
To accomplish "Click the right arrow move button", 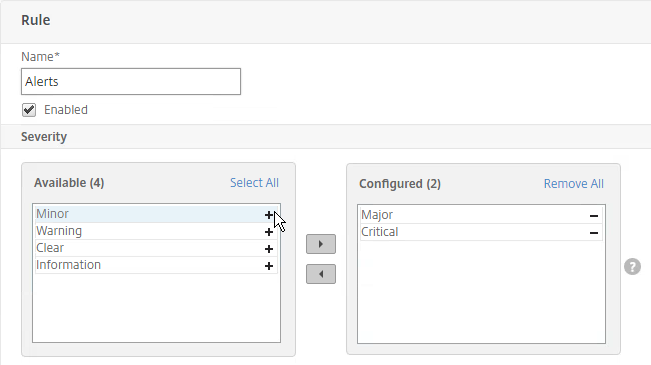I will (x=321, y=244).
